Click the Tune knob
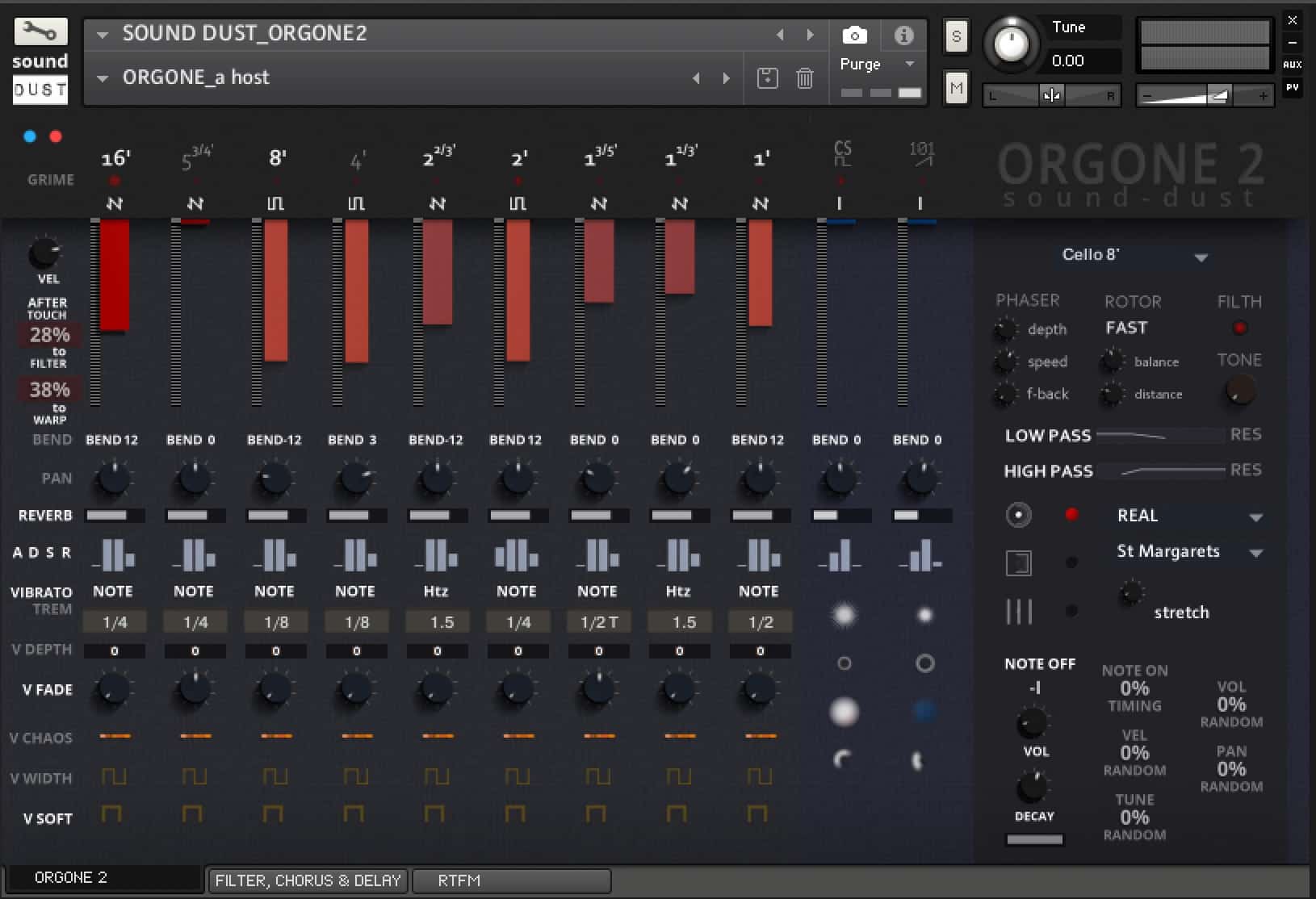The image size is (1316, 899). pyautogui.click(x=1011, y=44)
